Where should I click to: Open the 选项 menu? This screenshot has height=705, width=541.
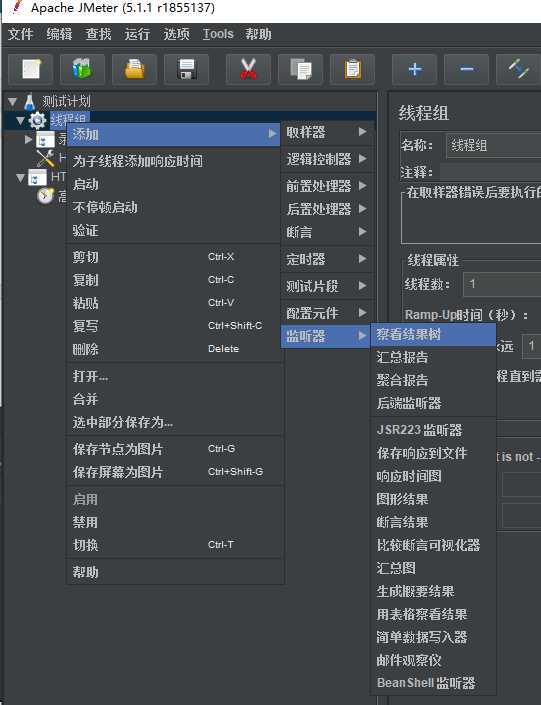[176, 34]
